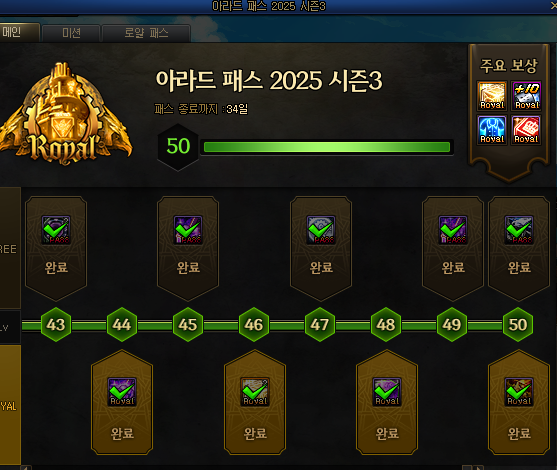Viewport: 557px width, 470px height.
Task: Click the left scroll arrow at bottom
Action: [x=26, y=468]
